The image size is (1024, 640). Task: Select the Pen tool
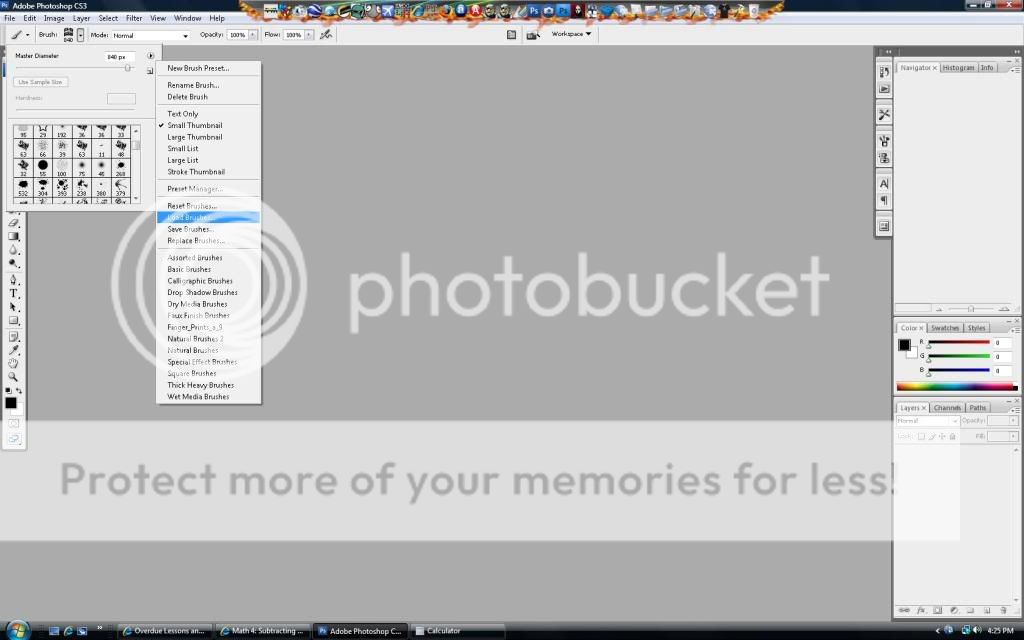[13, 280]
